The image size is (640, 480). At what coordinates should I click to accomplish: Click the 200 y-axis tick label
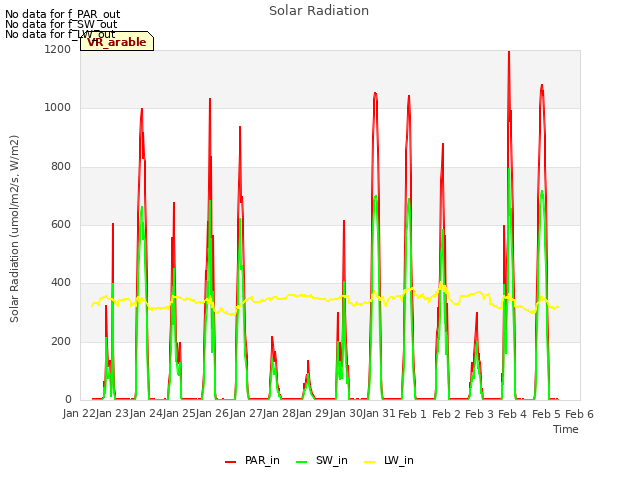[61, 342]
